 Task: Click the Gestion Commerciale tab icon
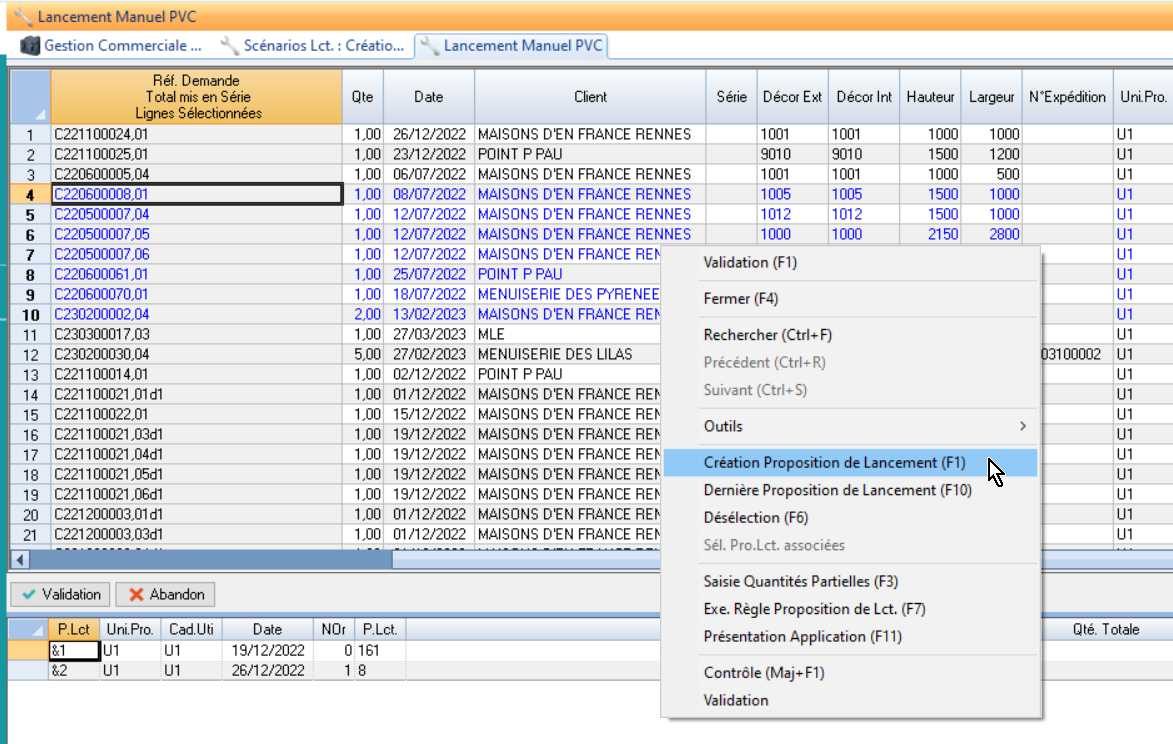point(30,46)
